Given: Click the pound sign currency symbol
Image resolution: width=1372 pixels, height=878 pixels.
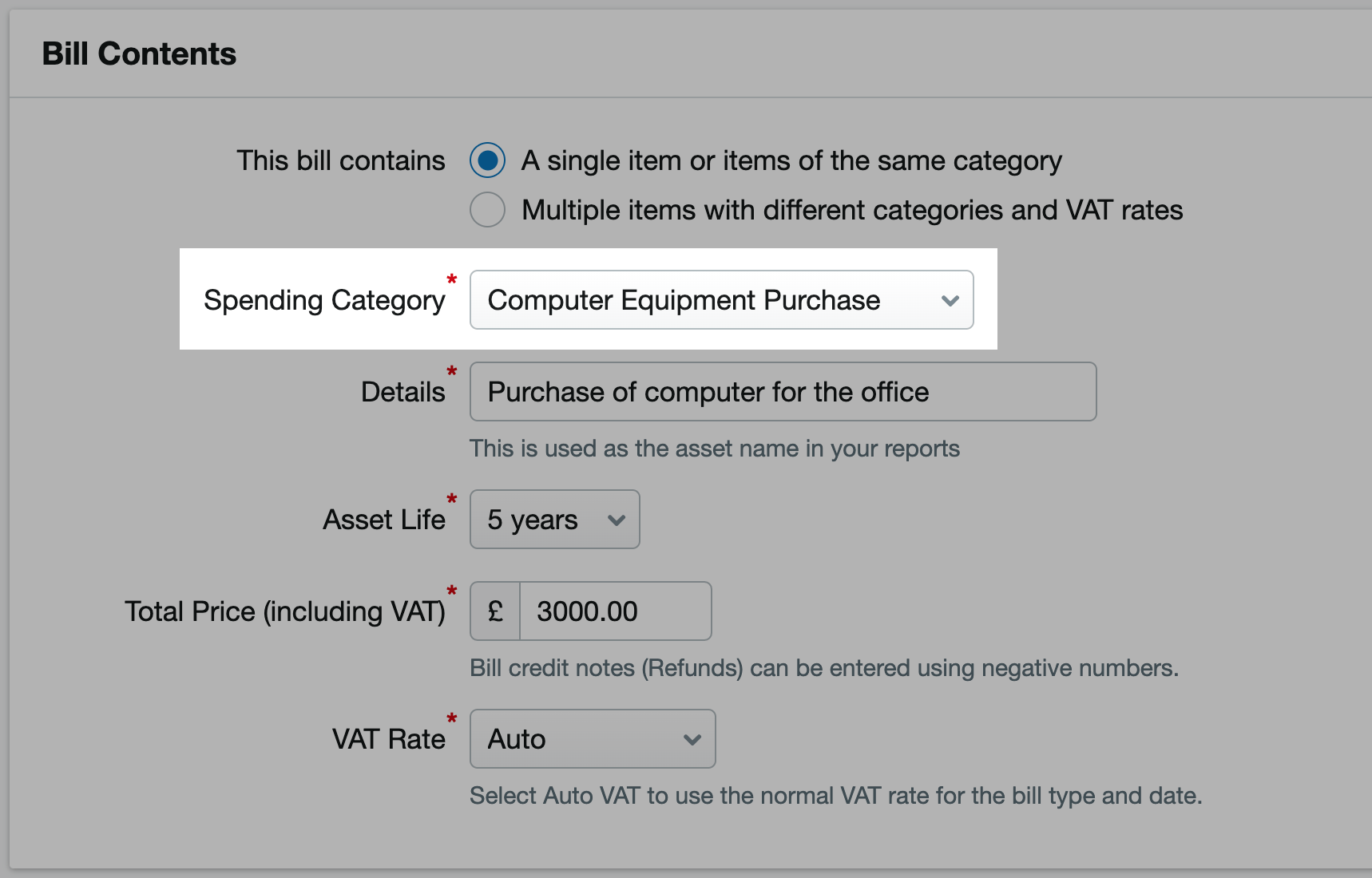Looking at the screenshot, I should click(x=494, y=611).
